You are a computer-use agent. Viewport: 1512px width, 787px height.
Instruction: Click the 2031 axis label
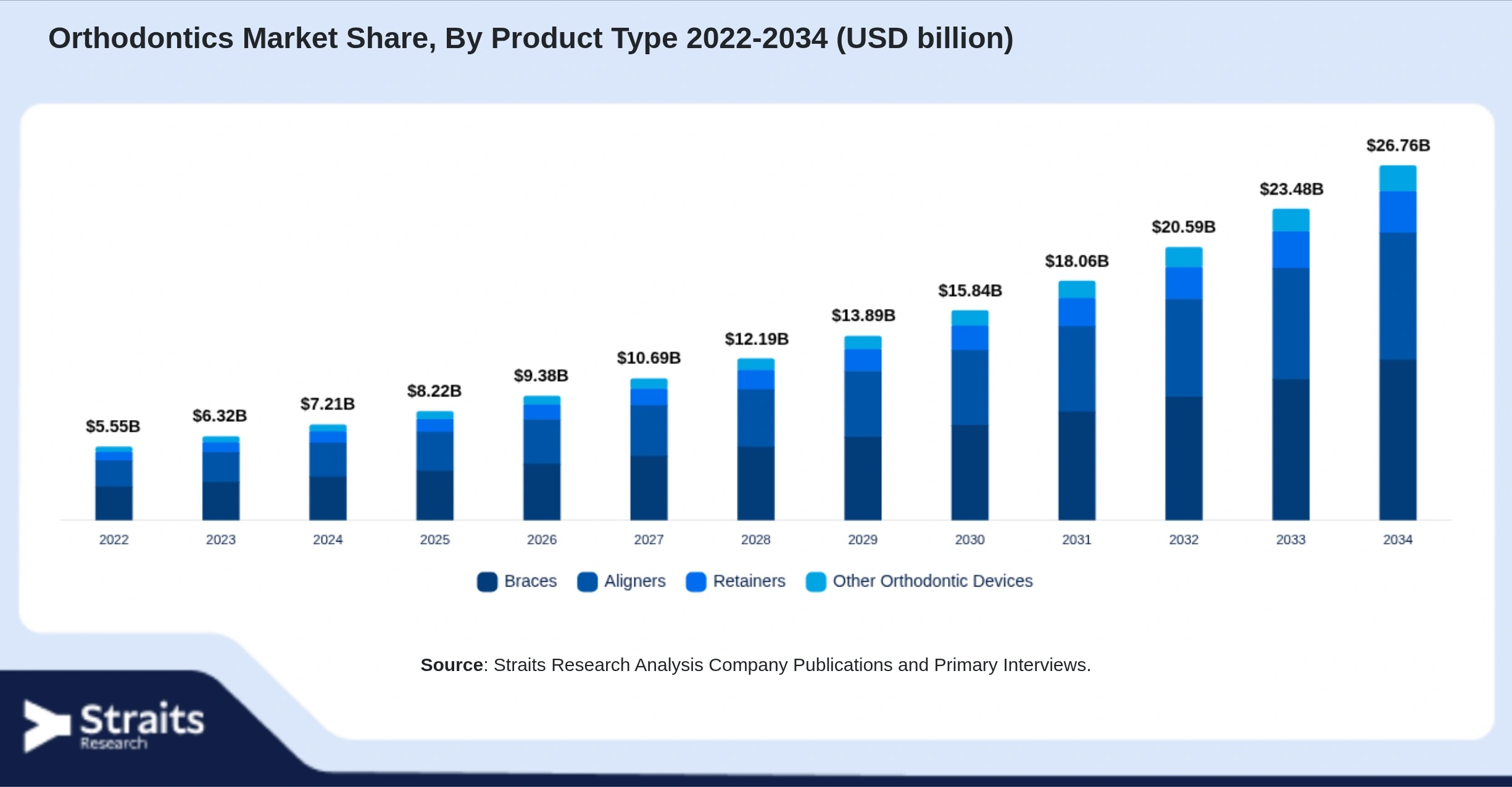click(1077, 540)
